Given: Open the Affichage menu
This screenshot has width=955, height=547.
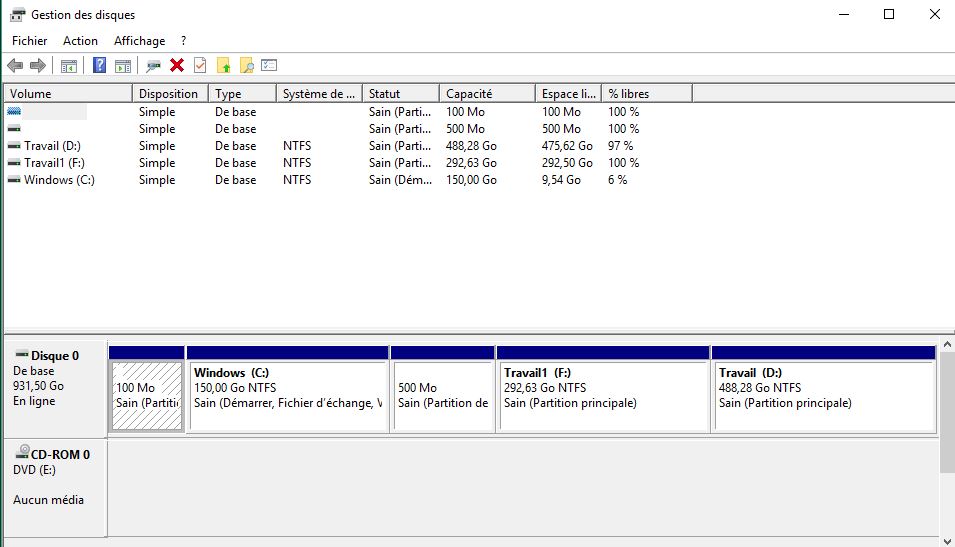Looking at the screenshot, I should (x=139, y=41).
